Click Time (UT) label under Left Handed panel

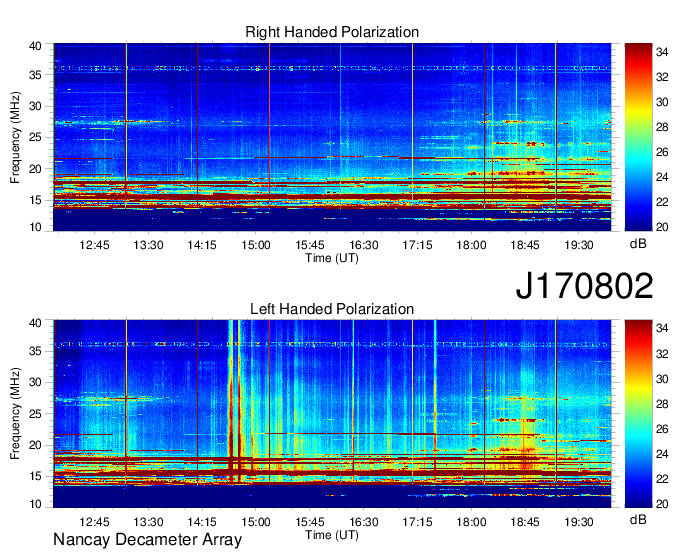click(332, 535)
